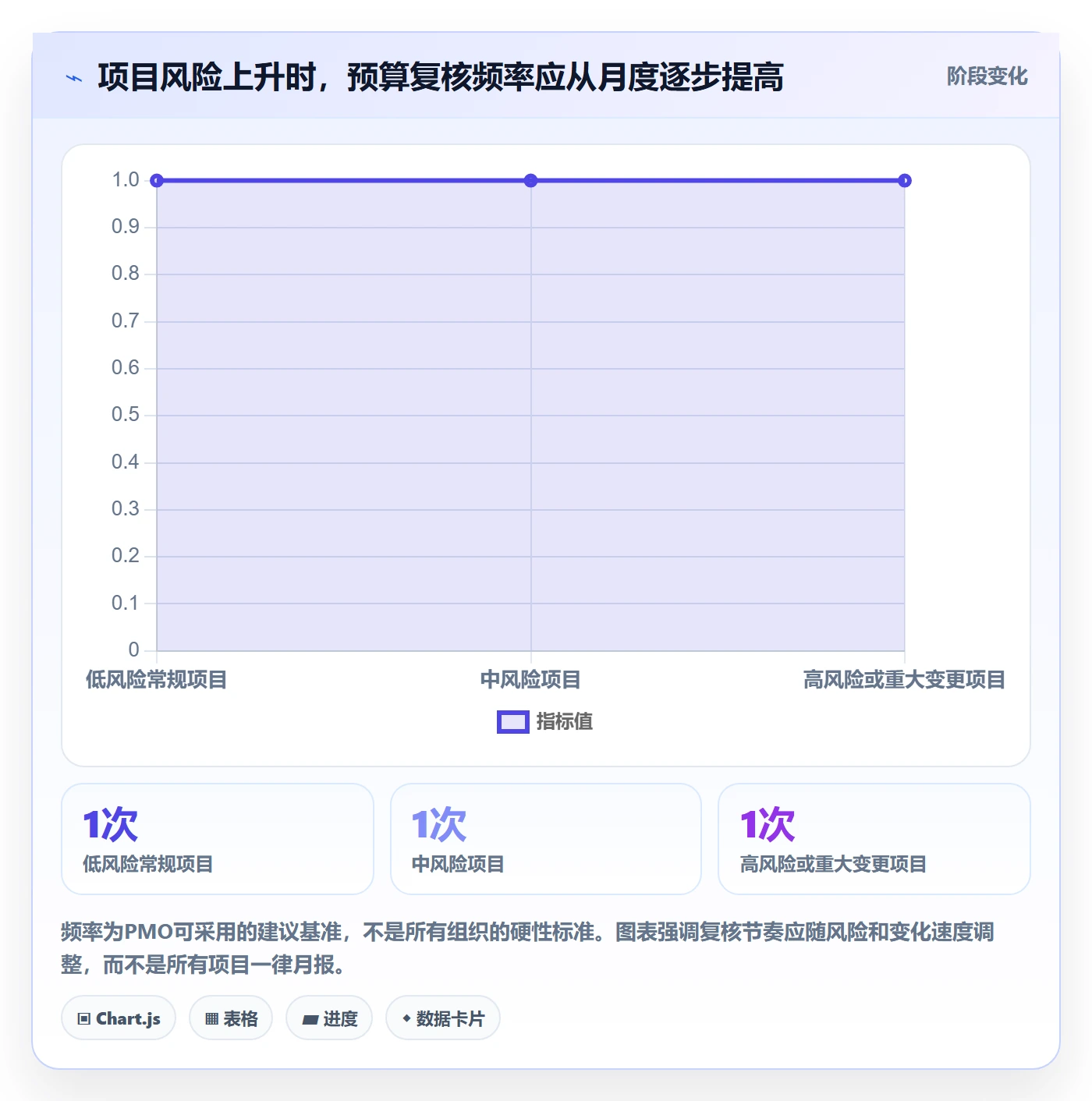Click the 表格 tag chip

coord(231,1018)
